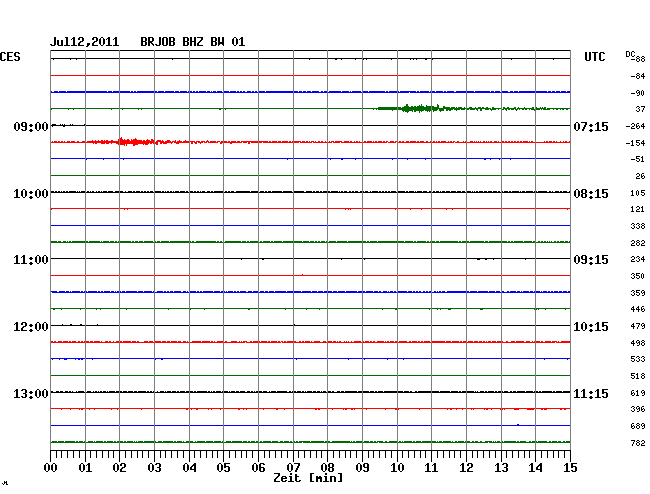Screen dimensions: 650x494
Task: Click the DC offset value "396"
Action: pyautogui.click(x=638, y=409)
